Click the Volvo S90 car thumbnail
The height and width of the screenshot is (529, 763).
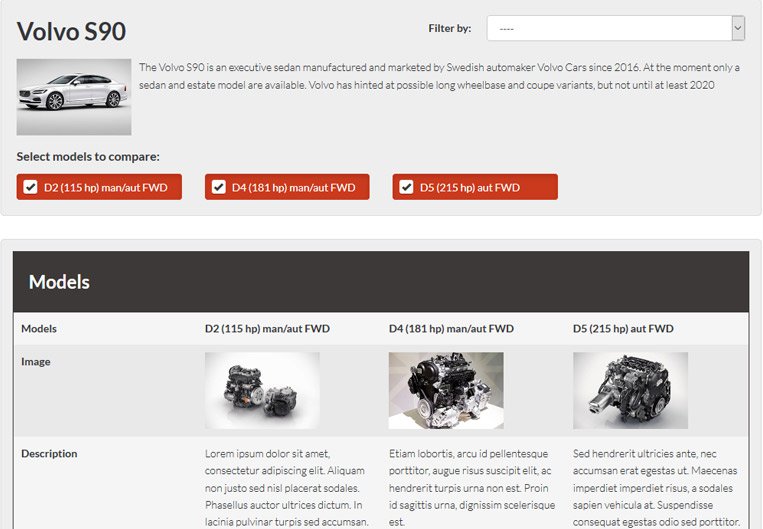(x=74, y=97)
